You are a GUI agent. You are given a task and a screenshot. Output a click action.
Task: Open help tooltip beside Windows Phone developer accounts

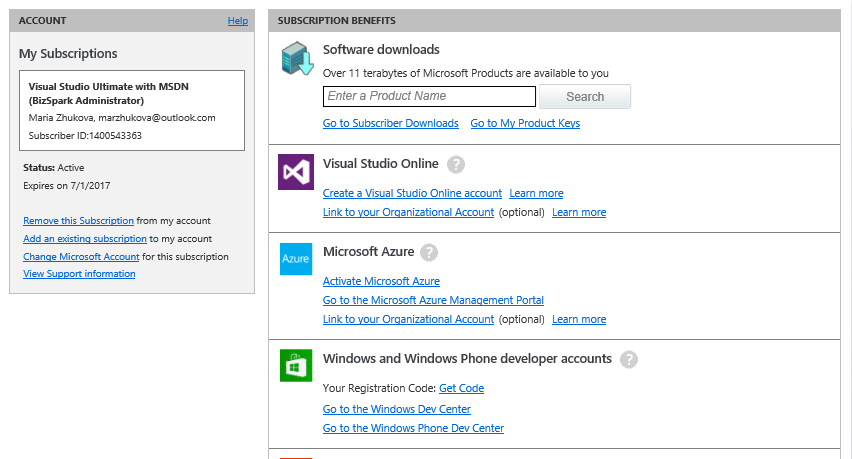pyautogui.click(x=629, y=360)
